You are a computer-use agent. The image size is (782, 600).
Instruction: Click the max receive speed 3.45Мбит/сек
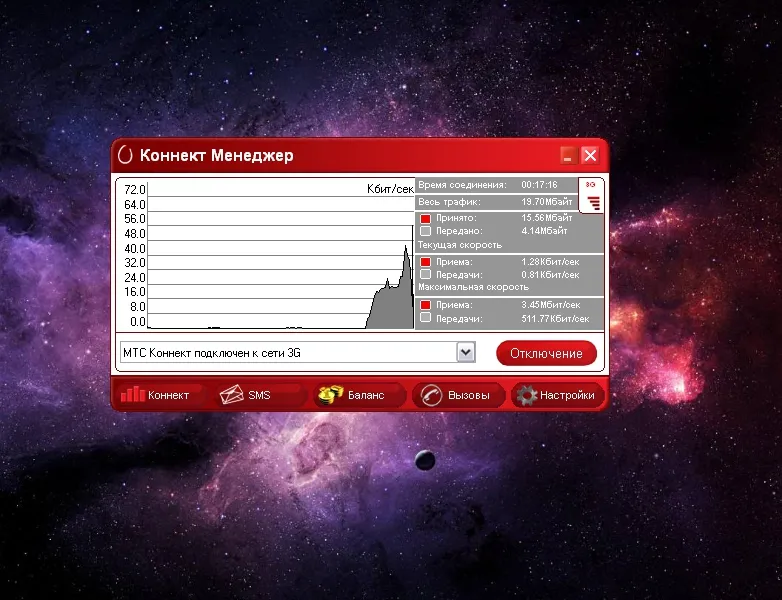coord(551,304)
